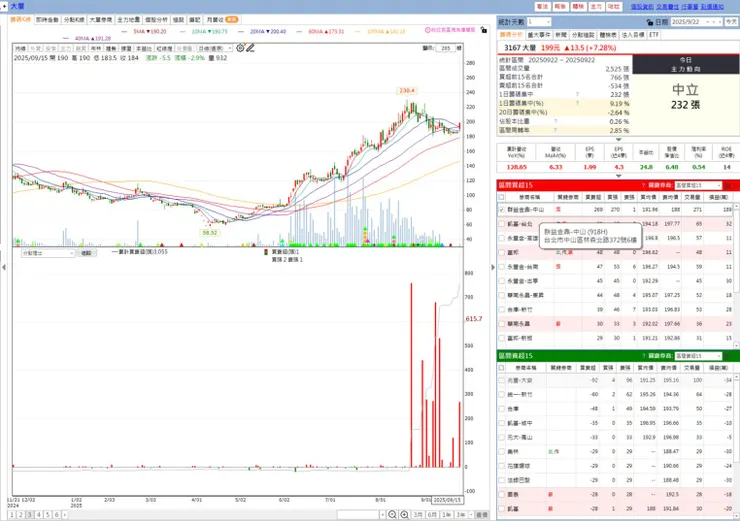Click the right-pointing panel splitter arrow
The height and width of the screenshot is (521, 740).
(493, 267)
